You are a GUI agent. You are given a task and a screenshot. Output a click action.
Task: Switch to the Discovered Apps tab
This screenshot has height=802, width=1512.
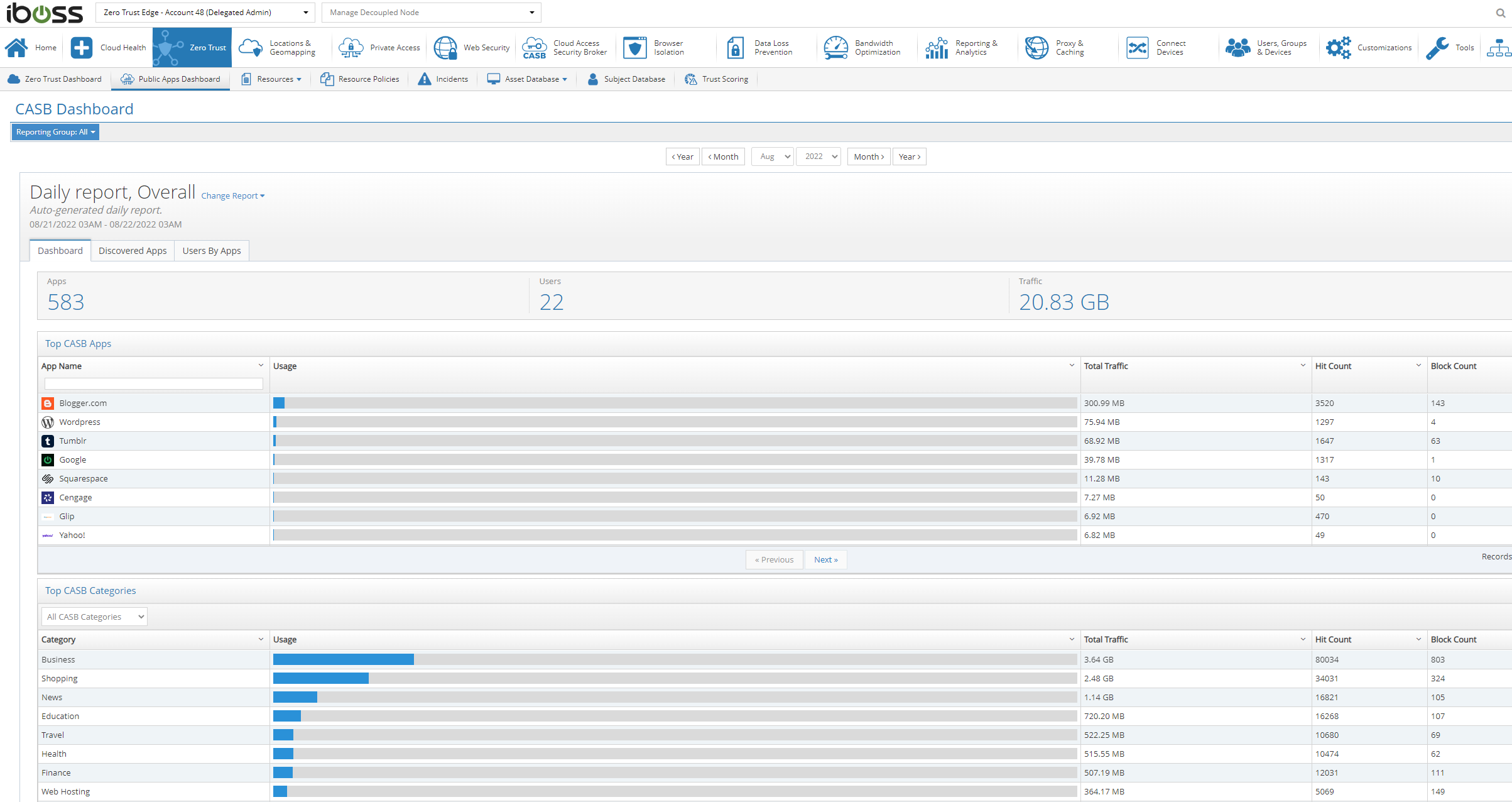coord(133,251)
